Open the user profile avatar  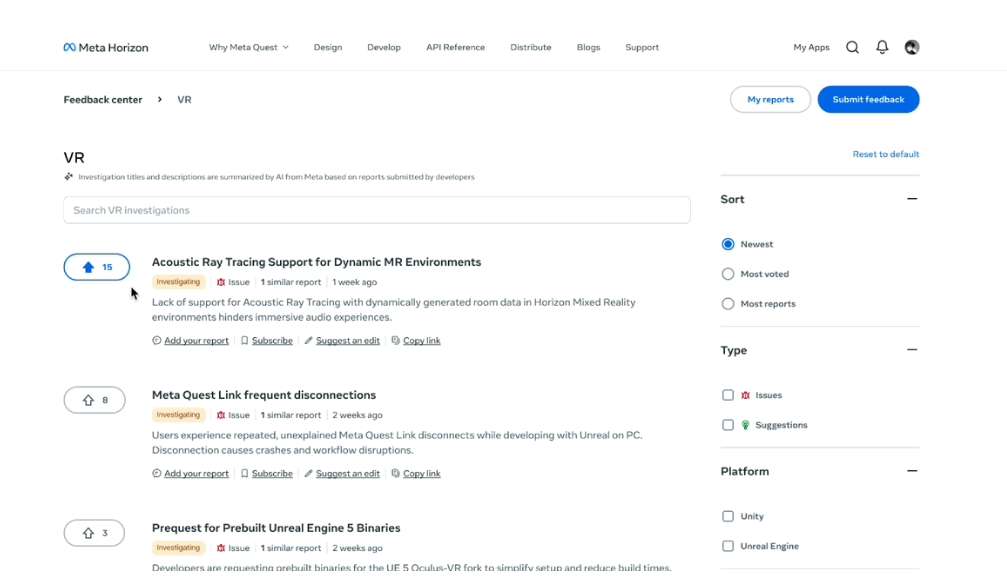[912, 47]
